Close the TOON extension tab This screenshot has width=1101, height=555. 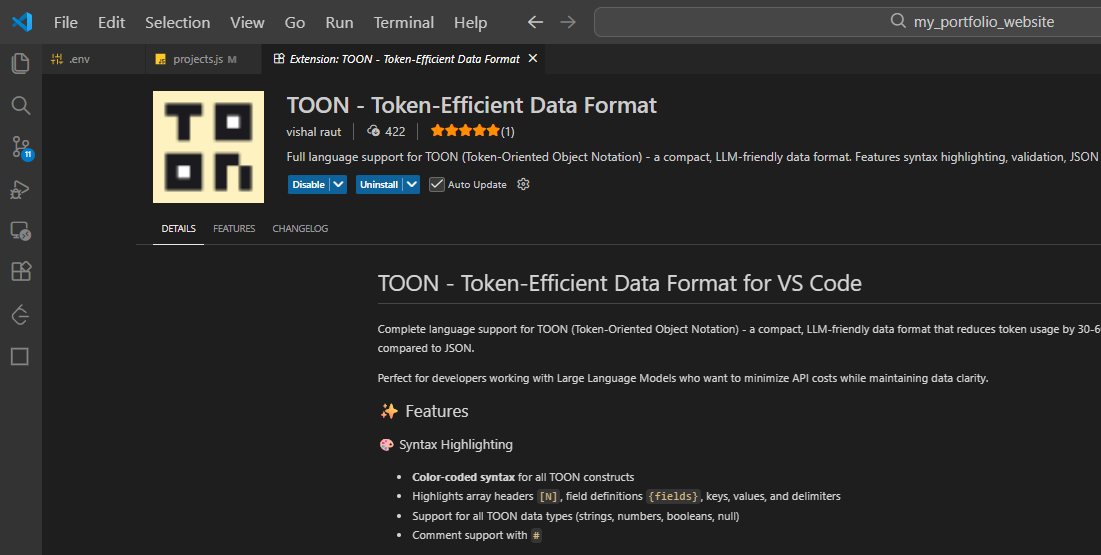(532, 58)
